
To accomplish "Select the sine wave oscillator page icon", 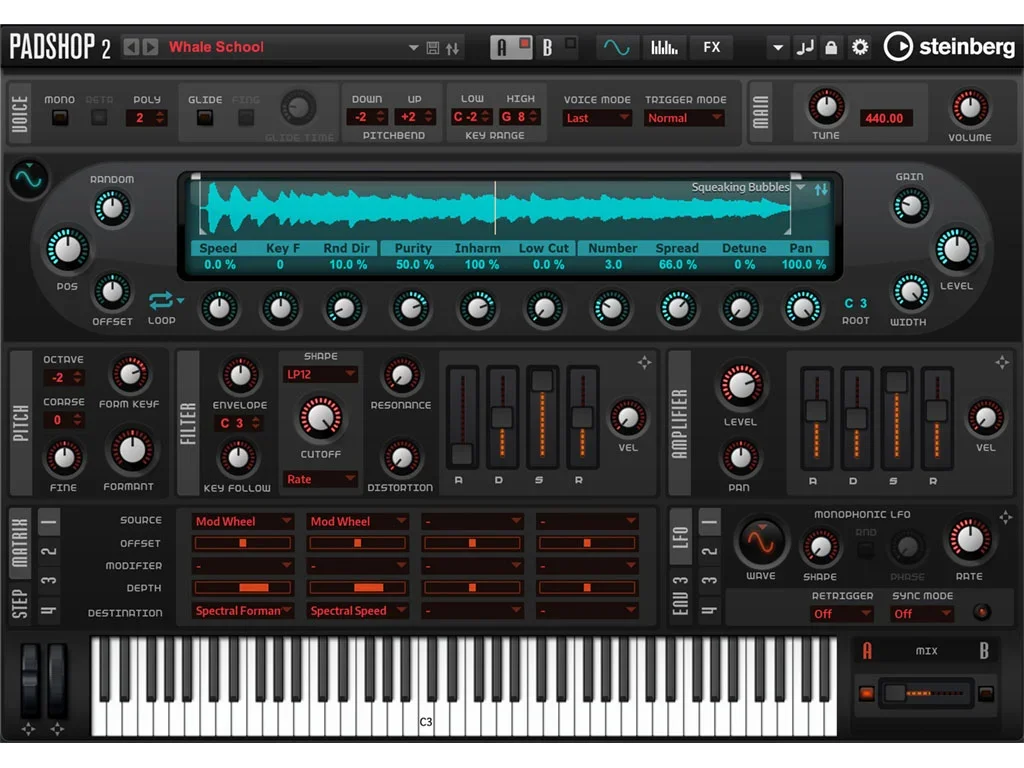I will 617,47.
